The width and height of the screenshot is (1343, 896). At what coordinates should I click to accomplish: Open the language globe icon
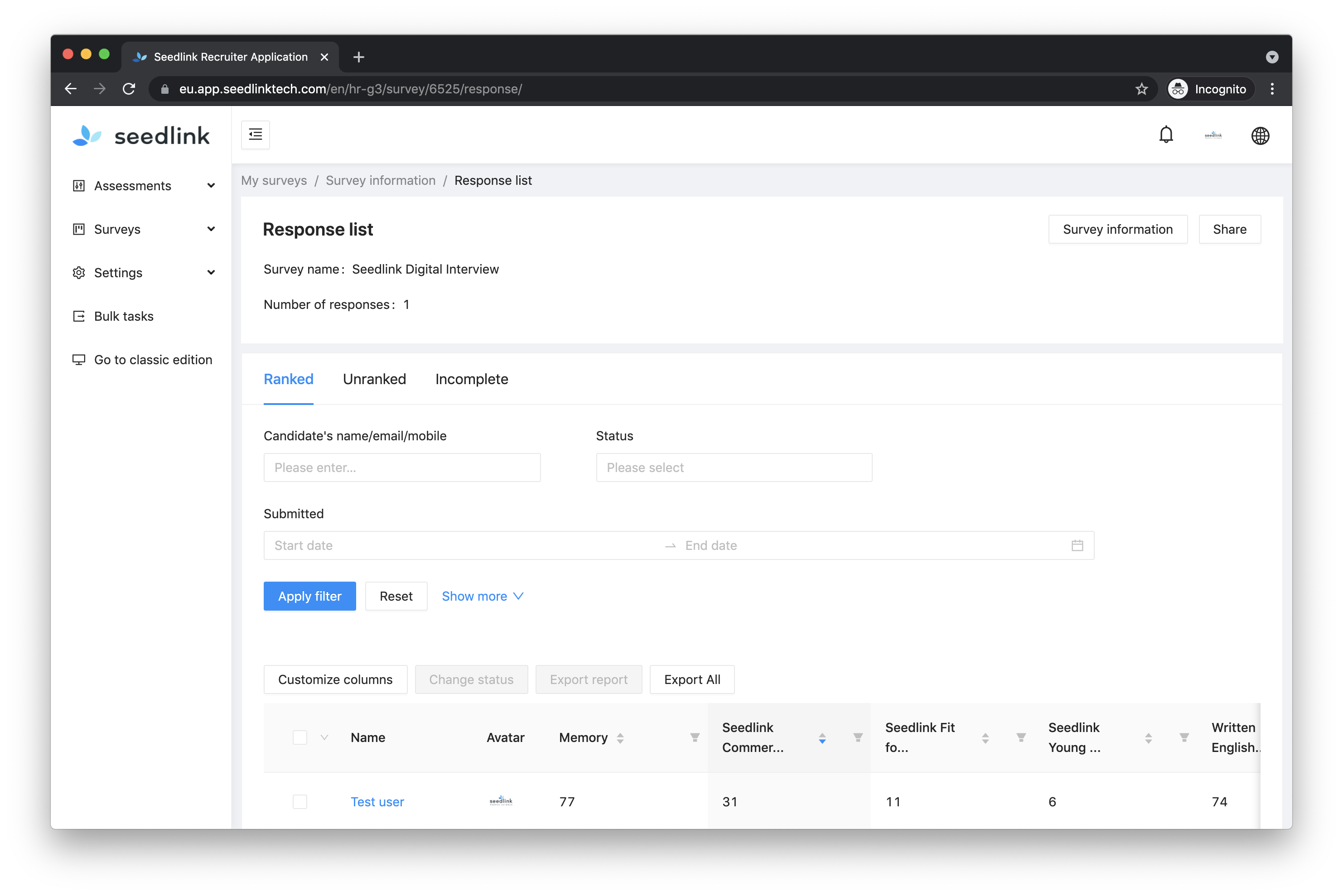click(1260, 135)
